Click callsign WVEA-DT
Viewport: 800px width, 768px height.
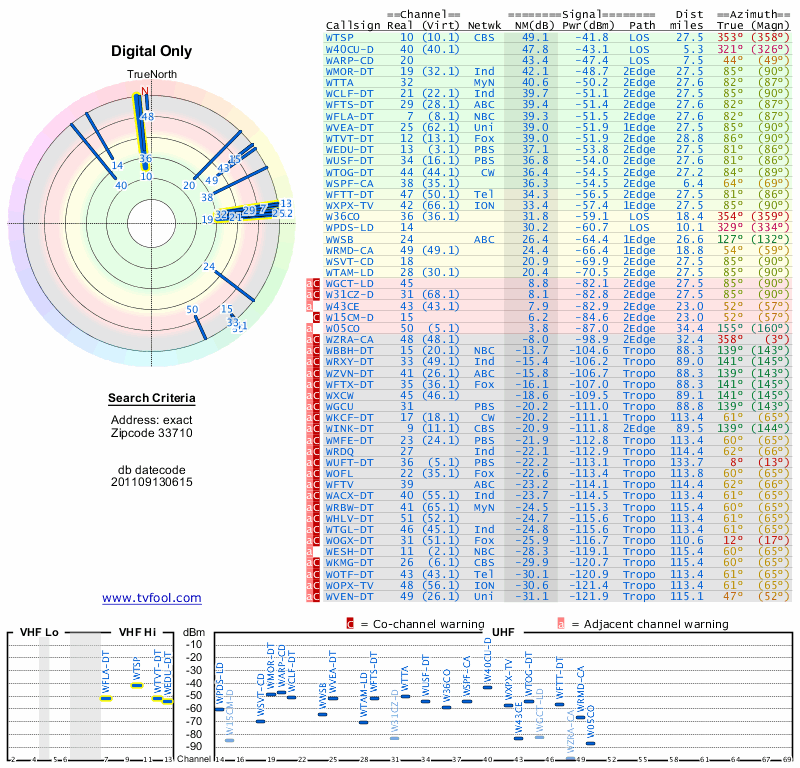pos(349,127)
